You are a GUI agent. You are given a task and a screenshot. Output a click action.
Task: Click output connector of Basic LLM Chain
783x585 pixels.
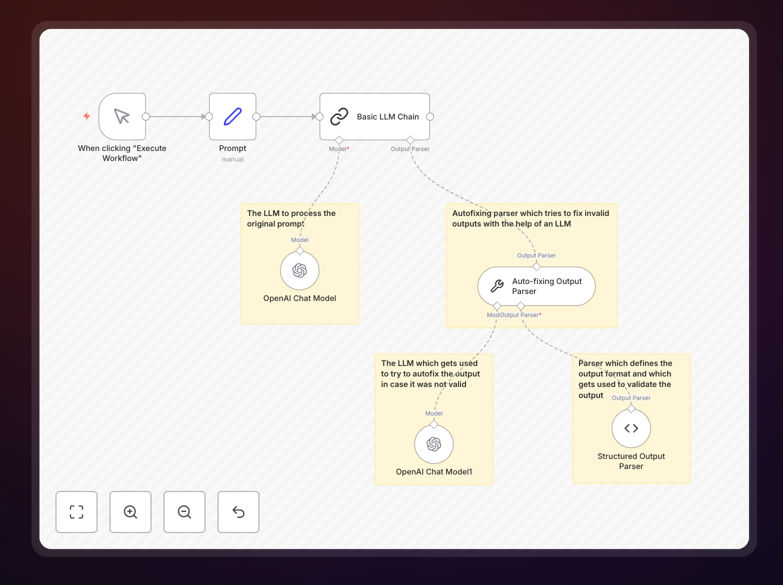pos(430,116)
